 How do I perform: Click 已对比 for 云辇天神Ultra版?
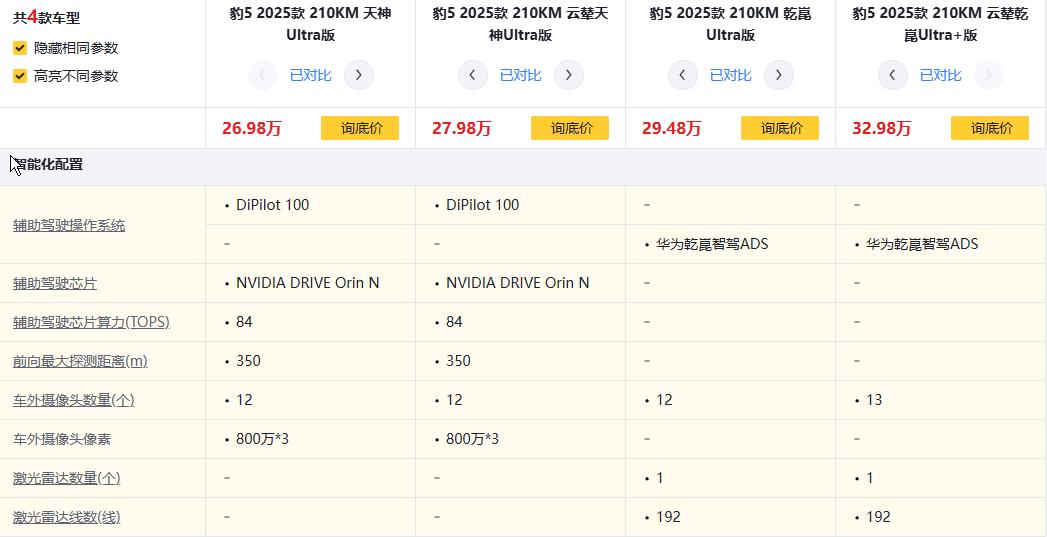coord(521,75)
